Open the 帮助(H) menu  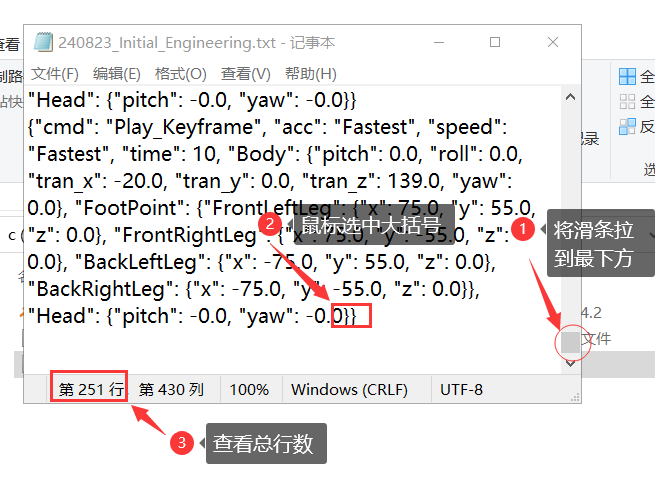310,74
